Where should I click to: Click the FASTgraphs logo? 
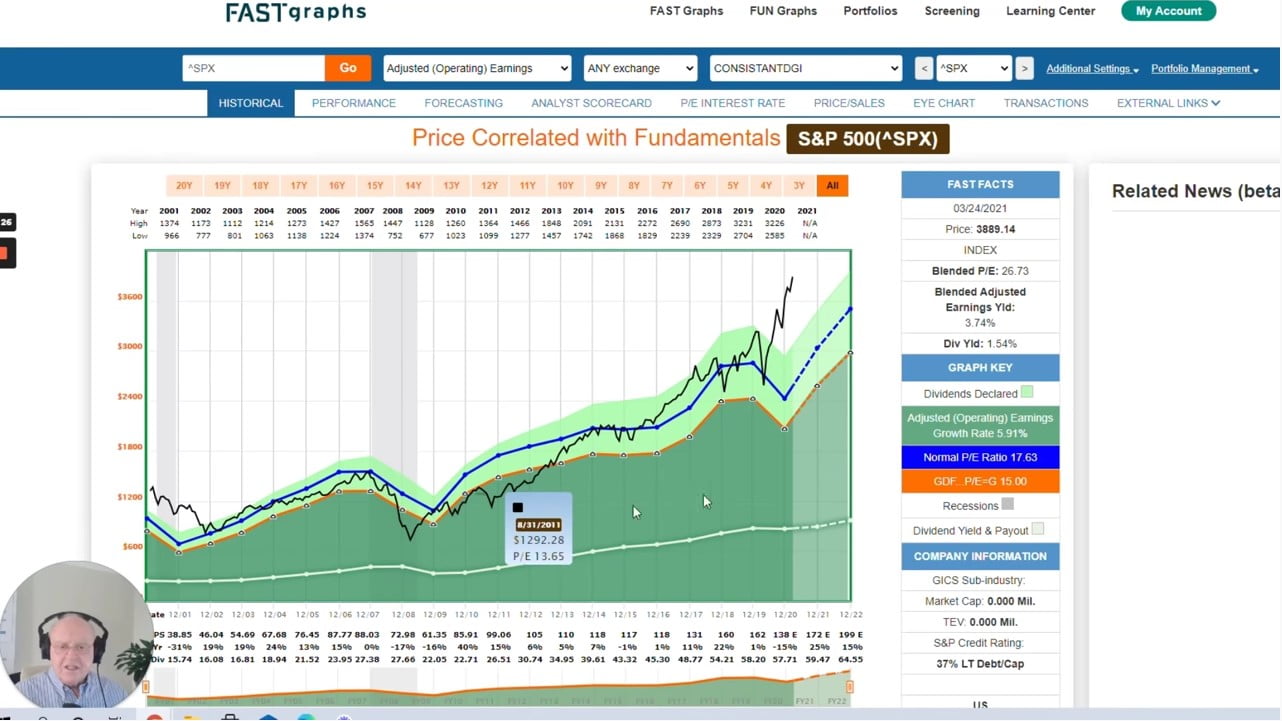pyautogui.click(x=295, y=12)
